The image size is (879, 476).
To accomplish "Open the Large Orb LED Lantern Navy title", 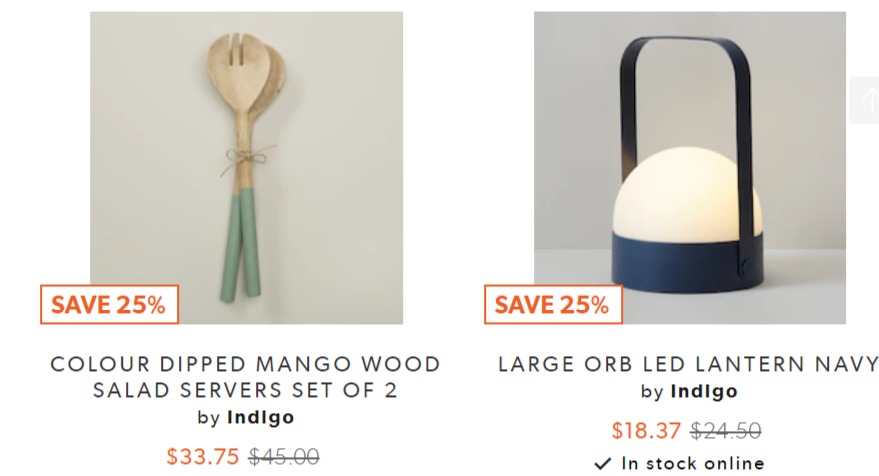I will coord(688,364).
